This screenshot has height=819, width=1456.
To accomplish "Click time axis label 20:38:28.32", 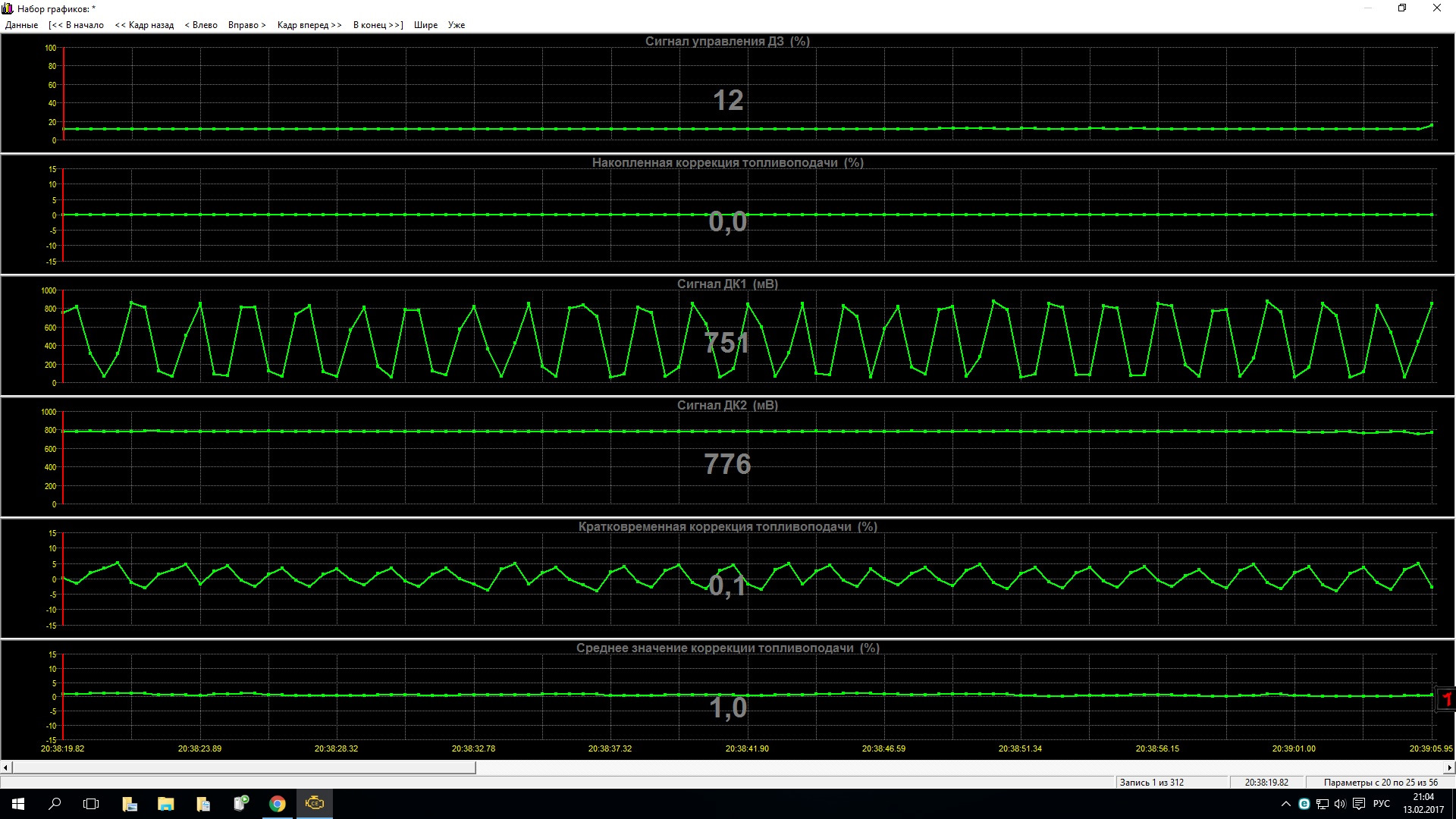I will (x=336, y=748).
